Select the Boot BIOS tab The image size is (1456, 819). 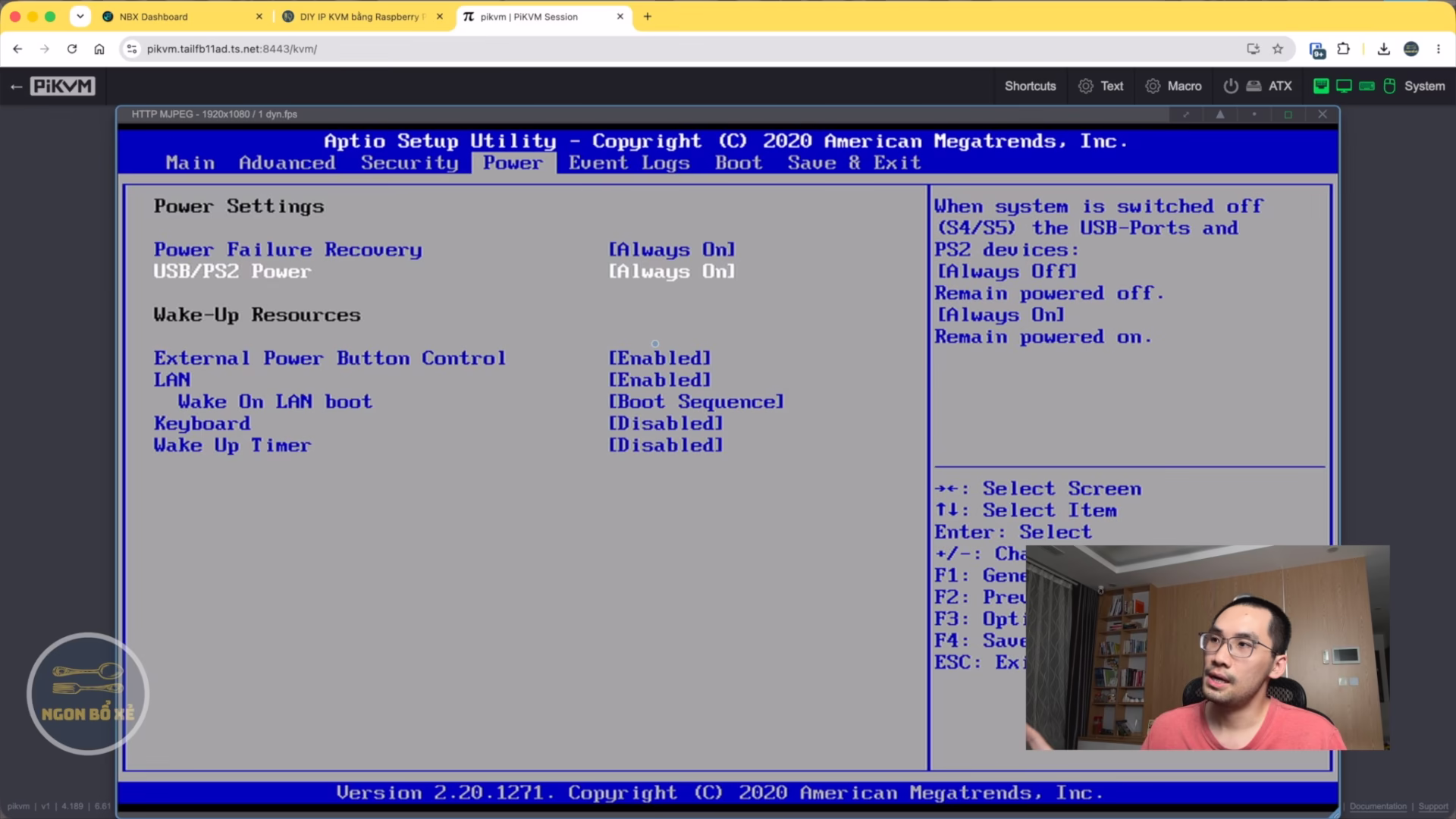(739, 163)
